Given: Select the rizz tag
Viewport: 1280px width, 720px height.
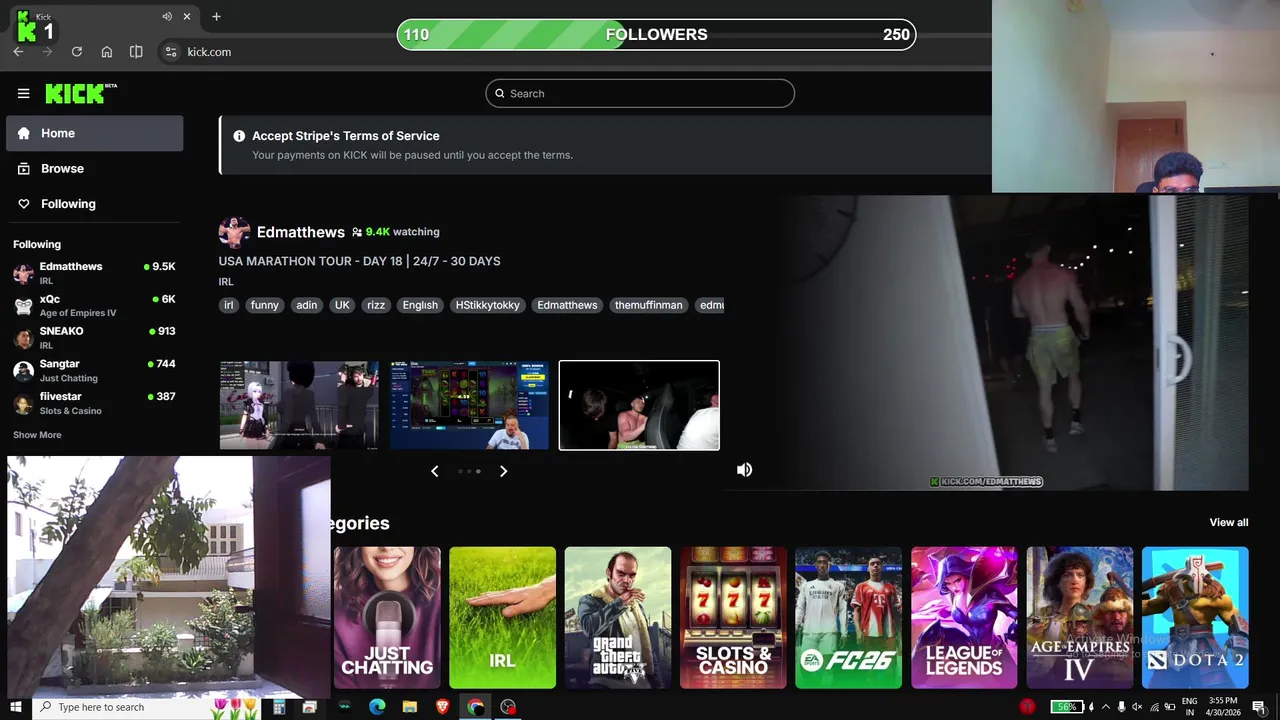Looking at the screenshot, I should 376,305.
